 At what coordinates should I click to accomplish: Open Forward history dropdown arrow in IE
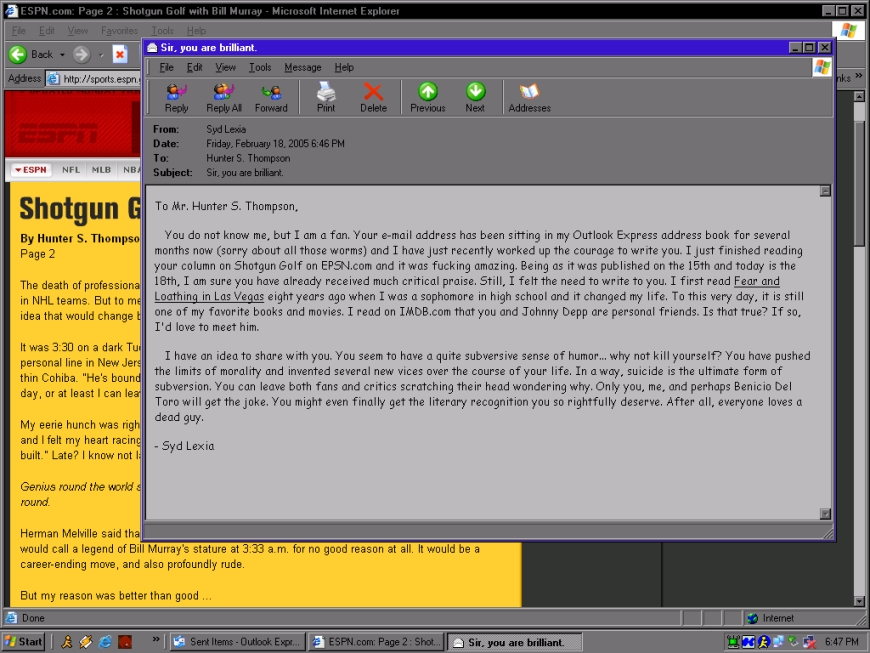(x=100, y=55)
